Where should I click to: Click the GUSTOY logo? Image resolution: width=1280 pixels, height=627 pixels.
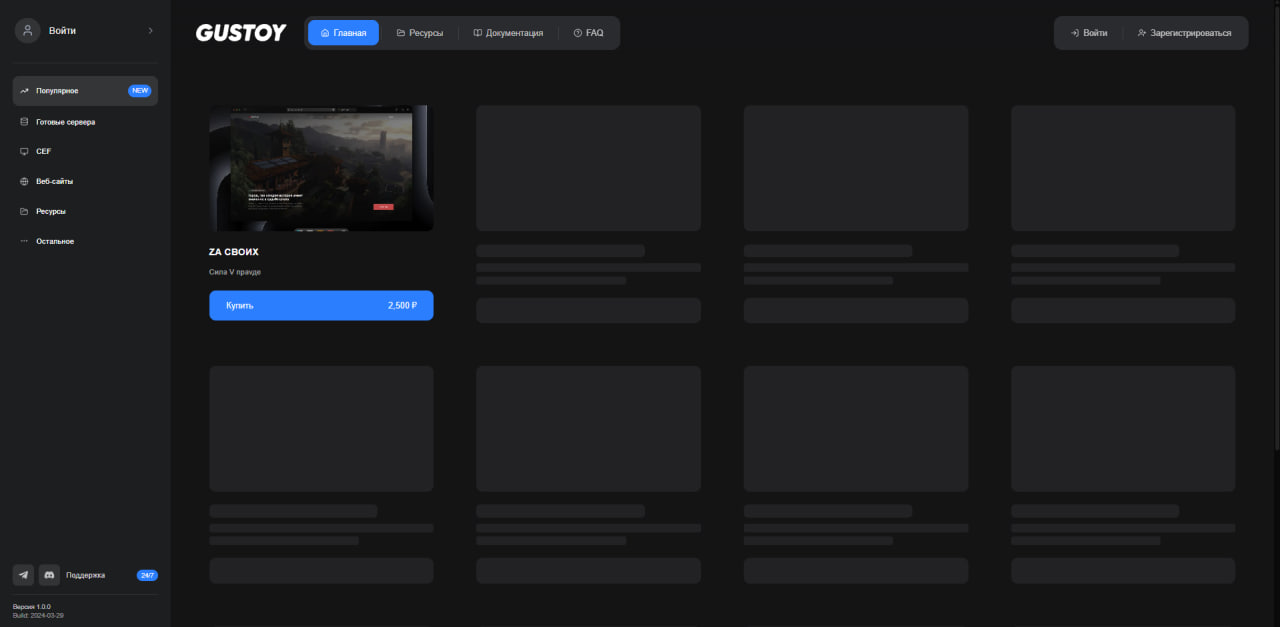(x=241, y=33)
